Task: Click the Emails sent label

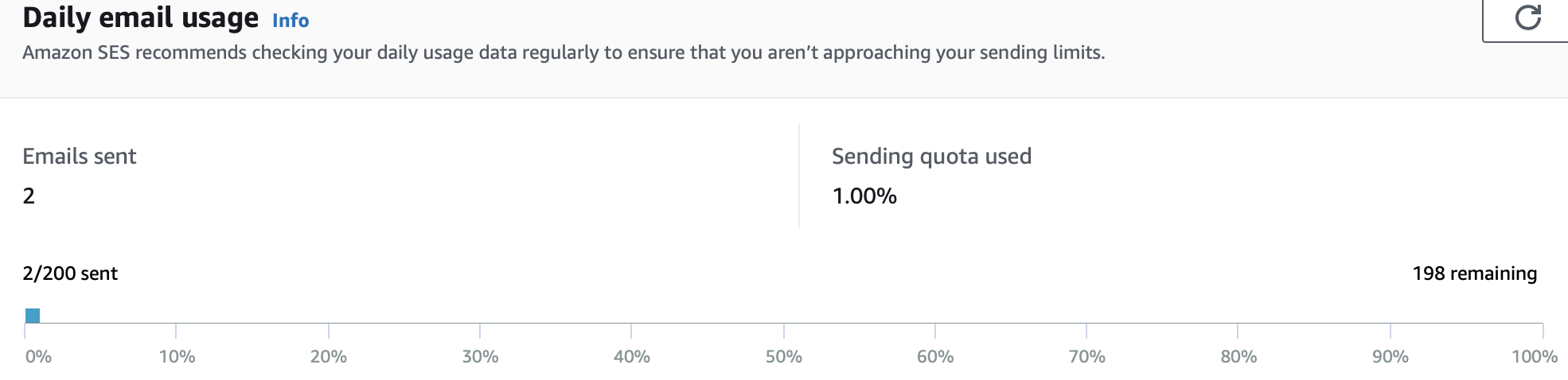Action: coord(80,156)
